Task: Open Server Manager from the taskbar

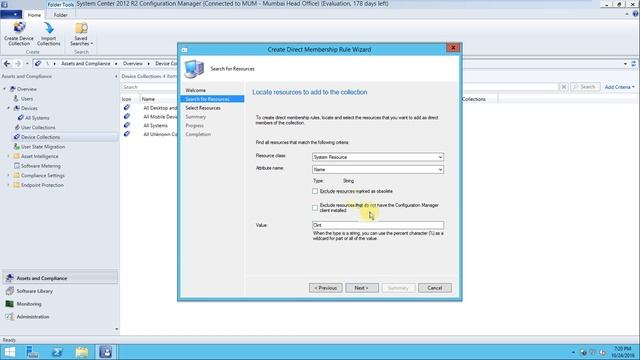Action: pos(32,352)
